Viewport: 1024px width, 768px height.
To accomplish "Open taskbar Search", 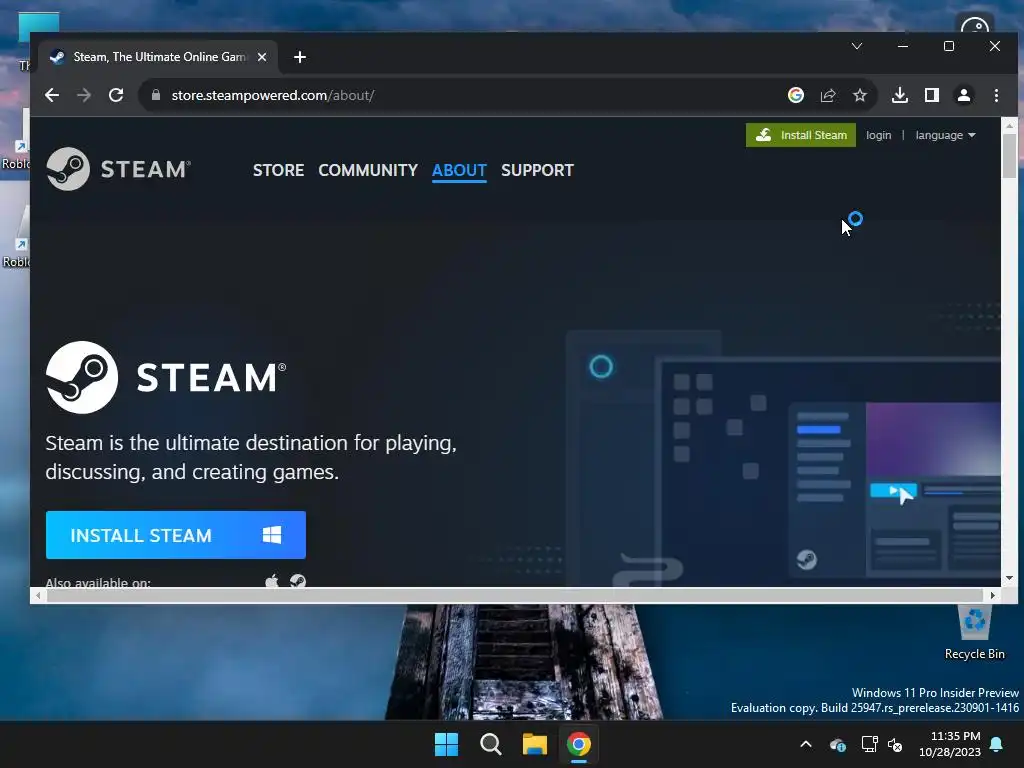I will (x=490, y=744).
